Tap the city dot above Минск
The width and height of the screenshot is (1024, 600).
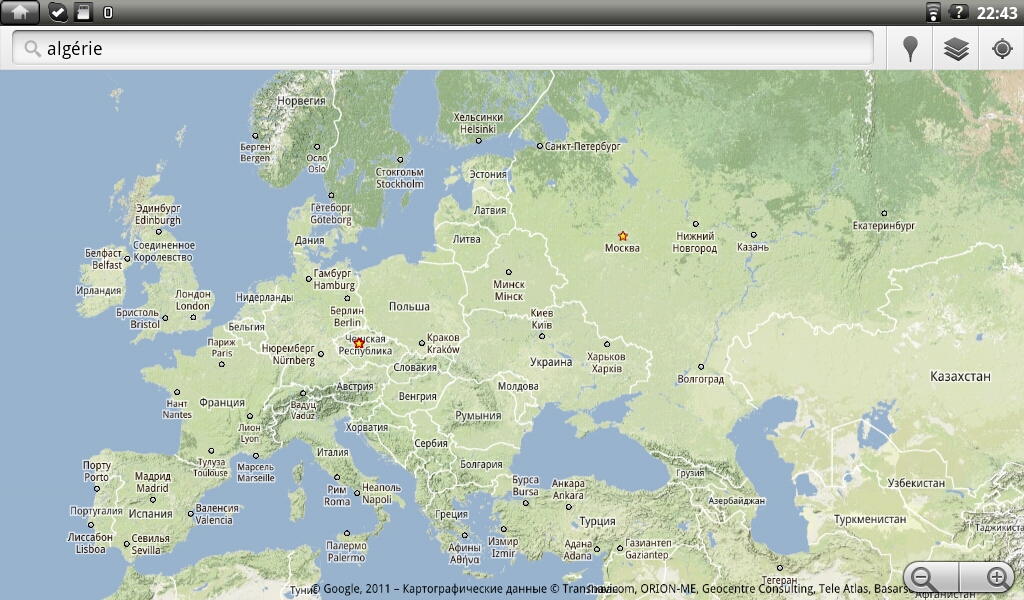509,272
